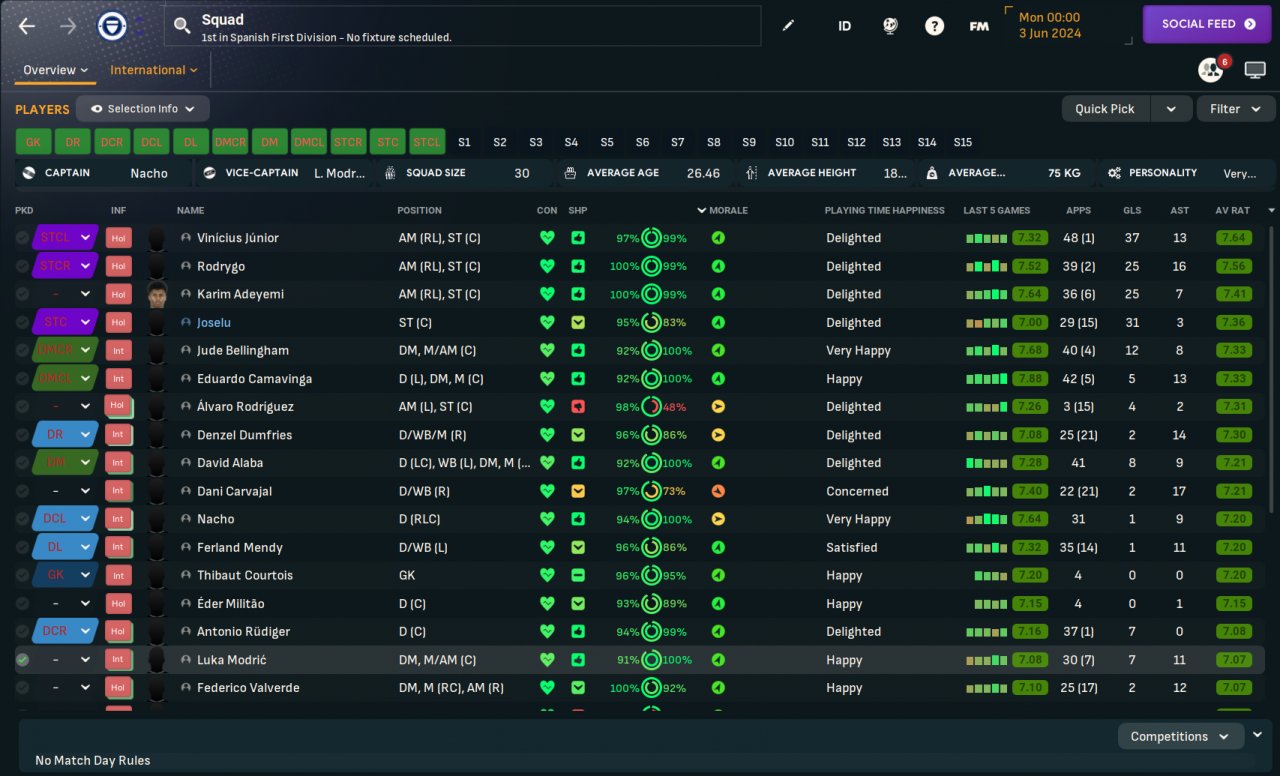Toggle the picked checkbox for Dani Carvajal
Screen dimensions: 1280x776
[x=22, y=491]
